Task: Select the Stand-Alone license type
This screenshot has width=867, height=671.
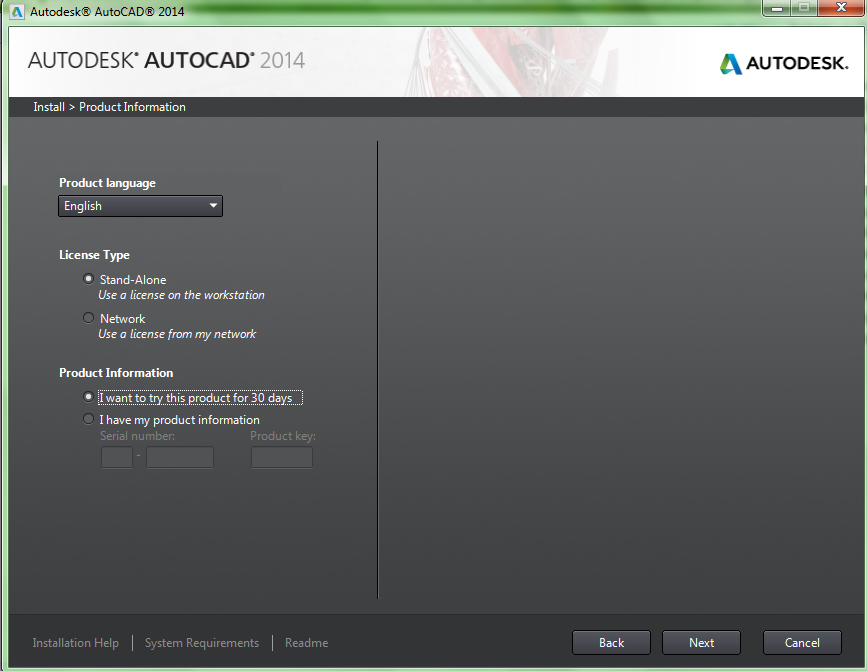Action: [x=88, y=279]
